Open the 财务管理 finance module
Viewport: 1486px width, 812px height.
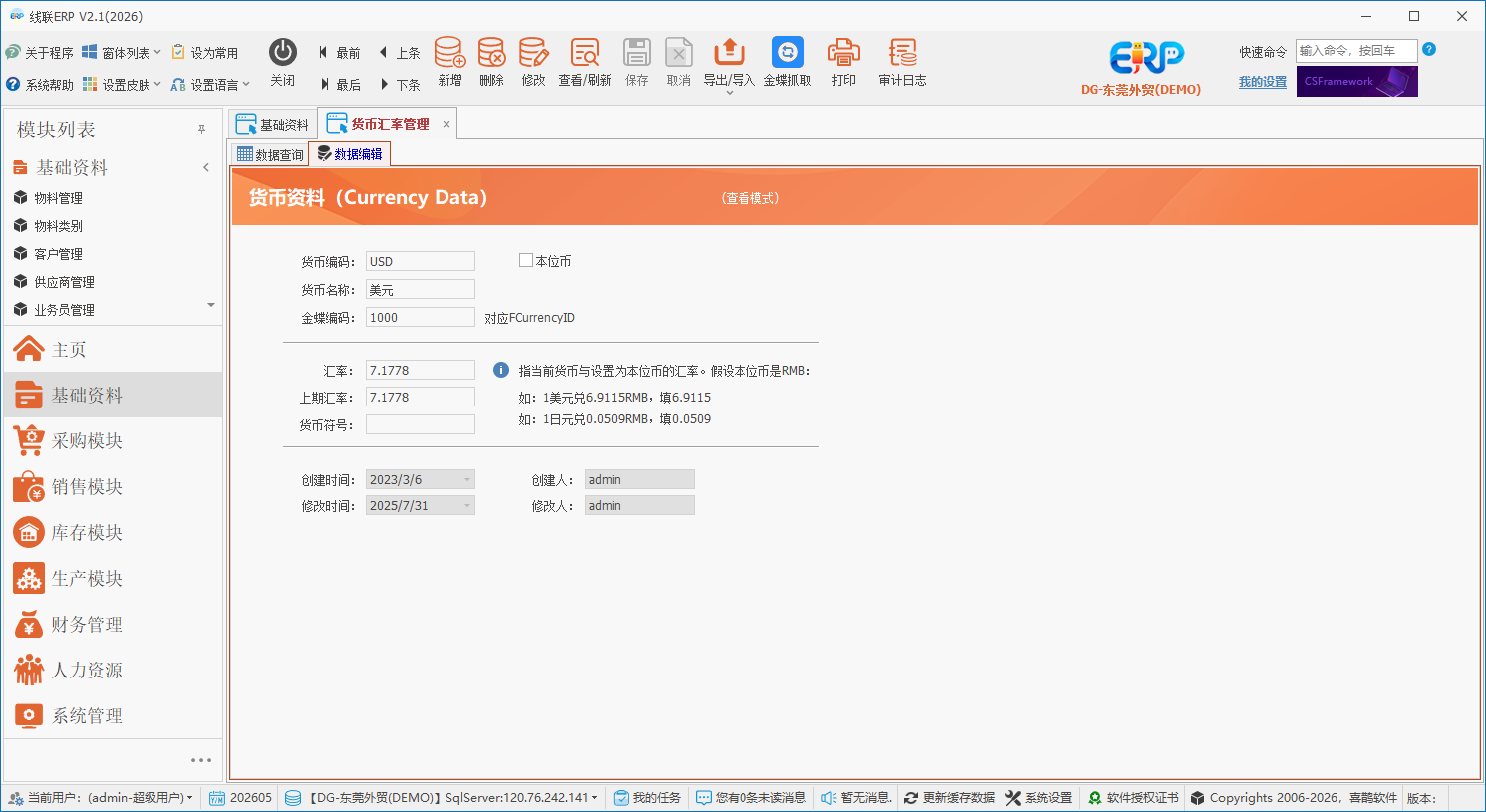[x=113, y=624]
